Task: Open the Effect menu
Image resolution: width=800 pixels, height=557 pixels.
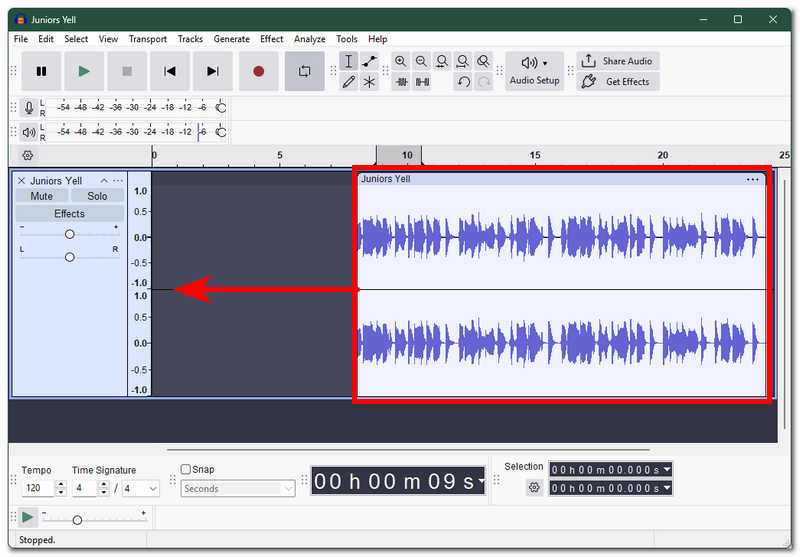Action: [x=271, y=39]
